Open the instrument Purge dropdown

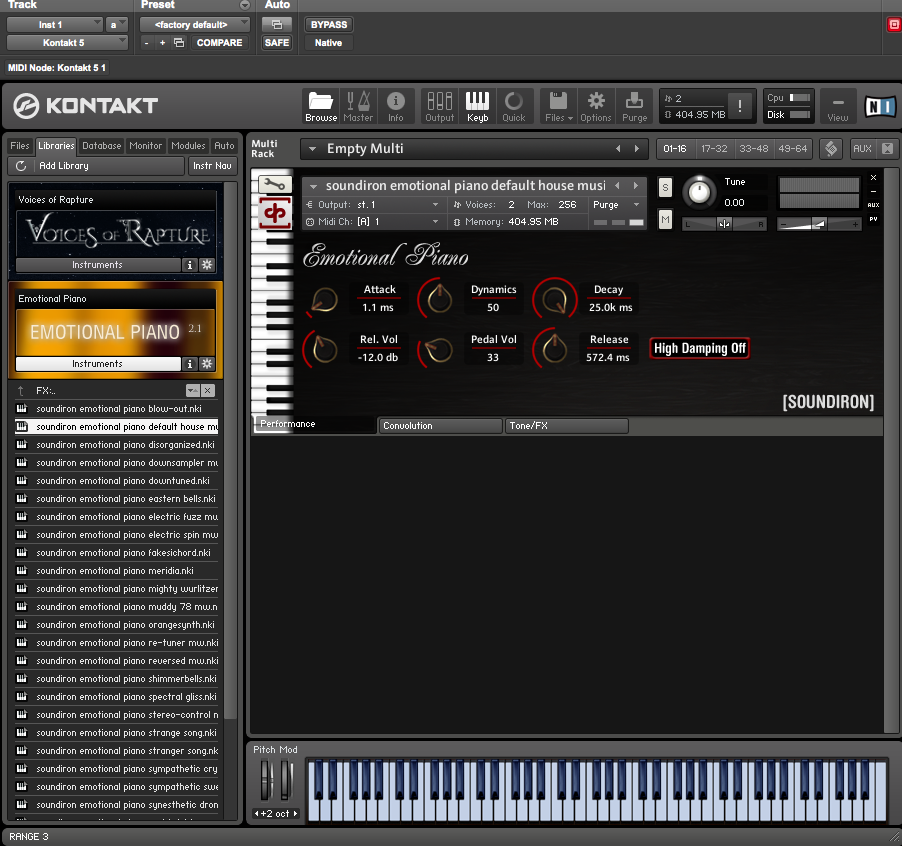coord(616,205)
